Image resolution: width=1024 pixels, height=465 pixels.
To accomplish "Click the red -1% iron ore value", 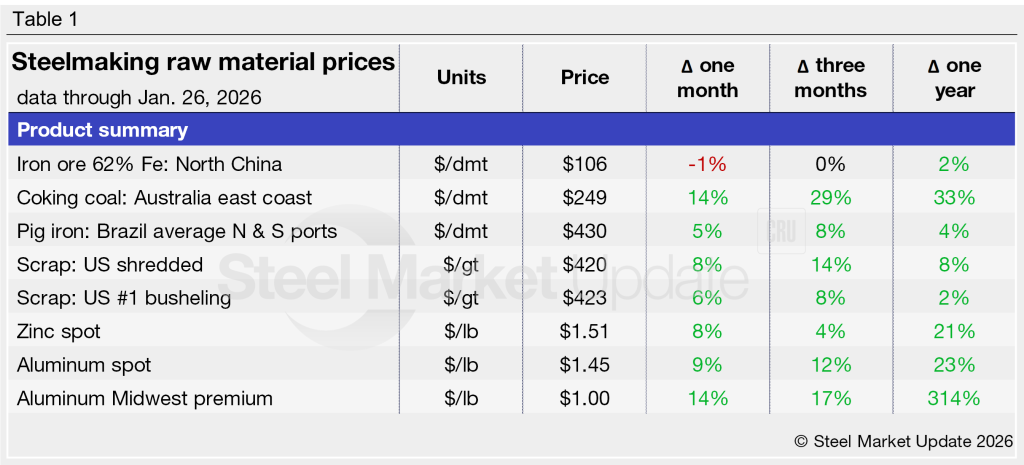I will (707, 164).
